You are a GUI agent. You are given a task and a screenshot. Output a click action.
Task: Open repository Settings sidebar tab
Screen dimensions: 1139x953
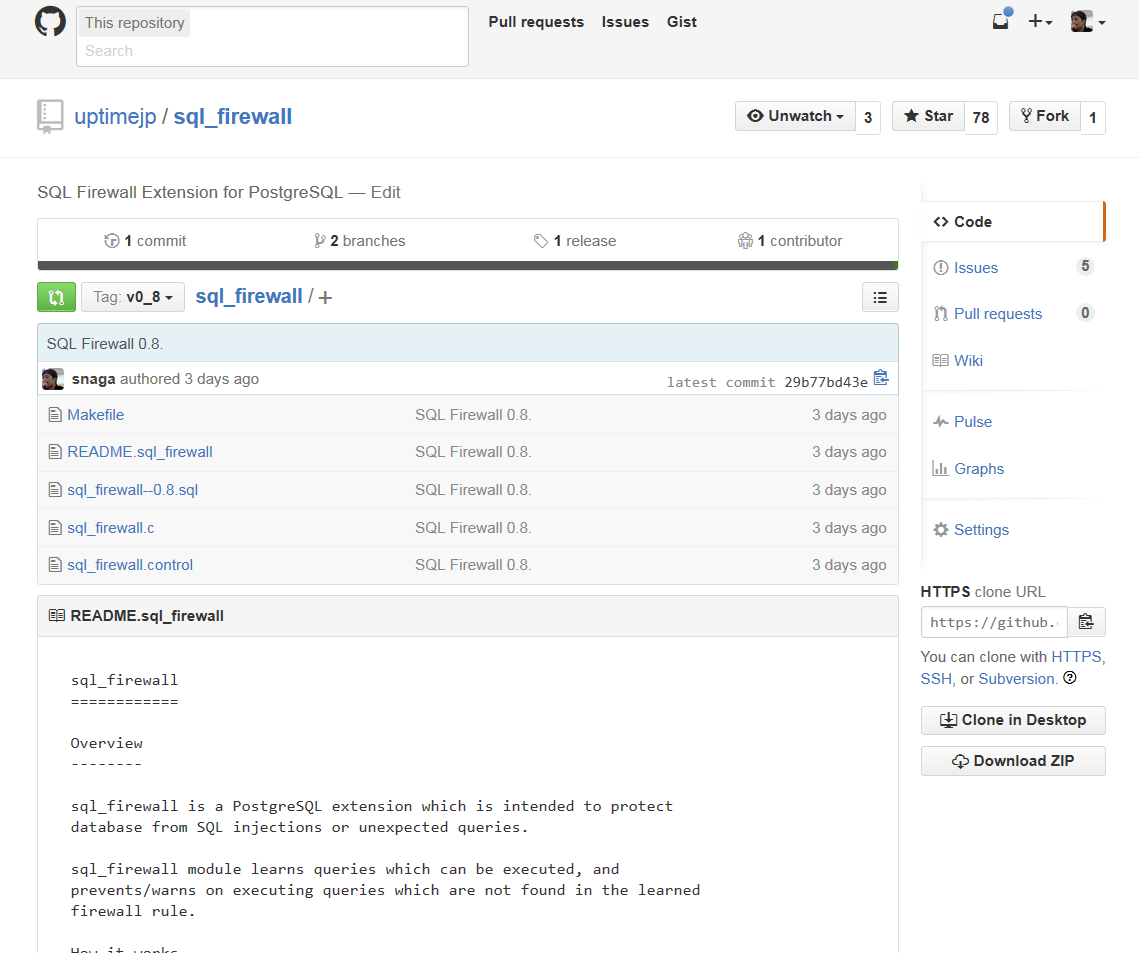[1012, 530]
